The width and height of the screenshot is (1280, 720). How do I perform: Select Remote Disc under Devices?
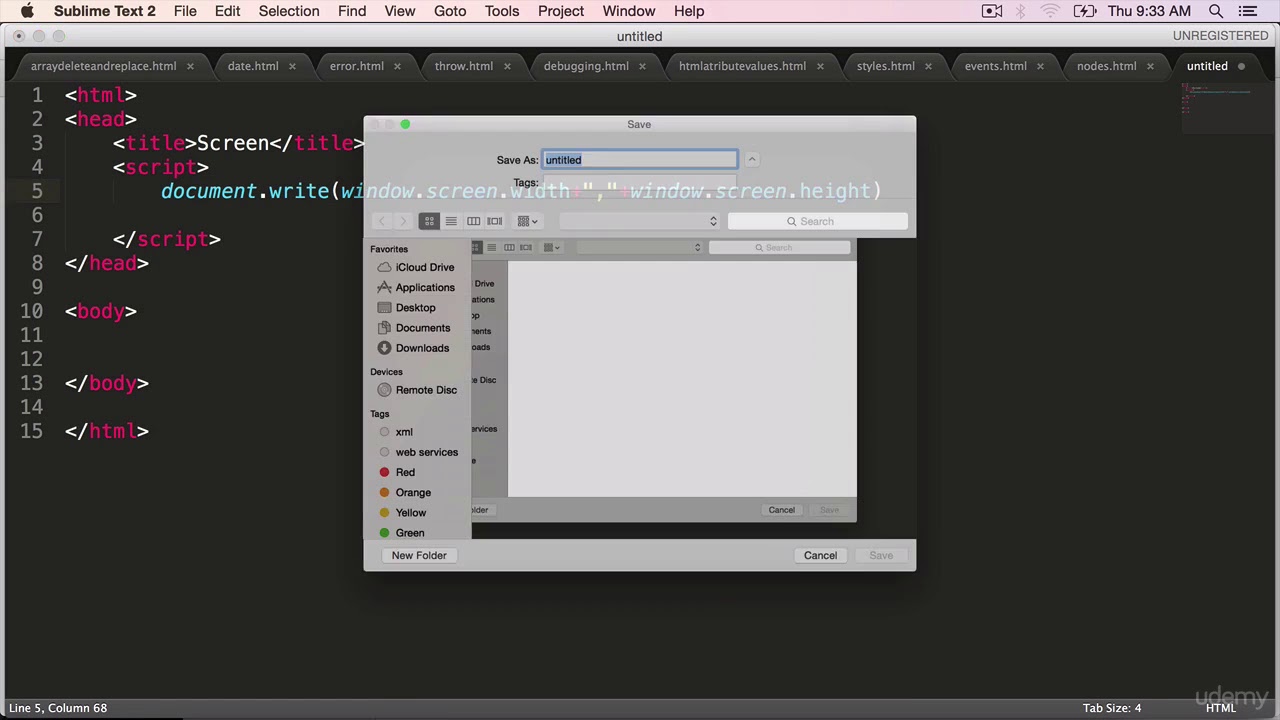pos(418,390)
